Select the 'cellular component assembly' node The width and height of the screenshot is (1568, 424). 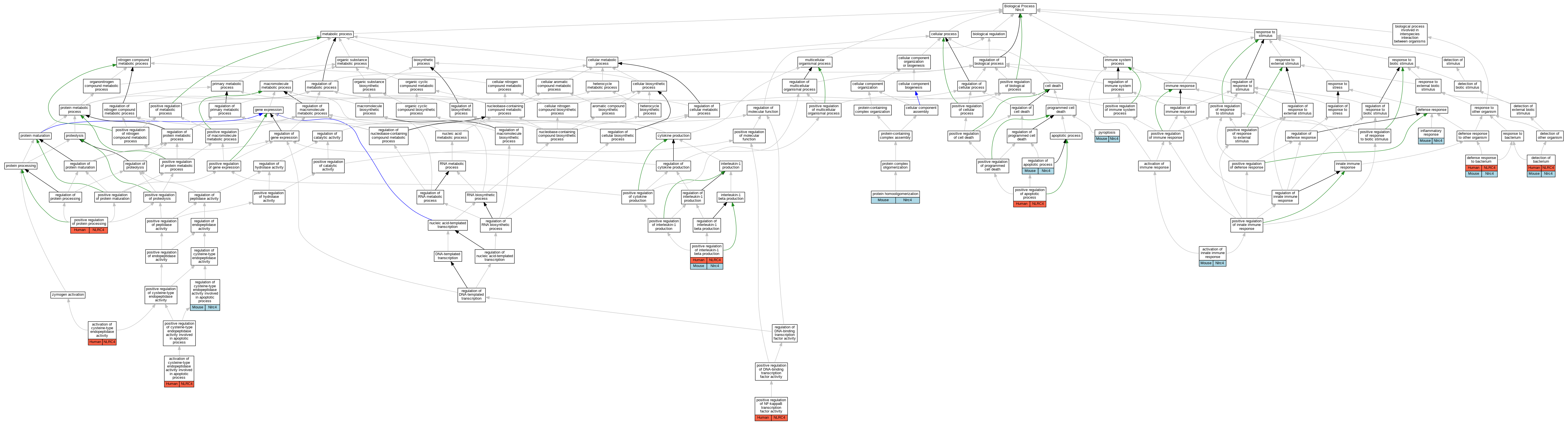(x=921, y=109)
